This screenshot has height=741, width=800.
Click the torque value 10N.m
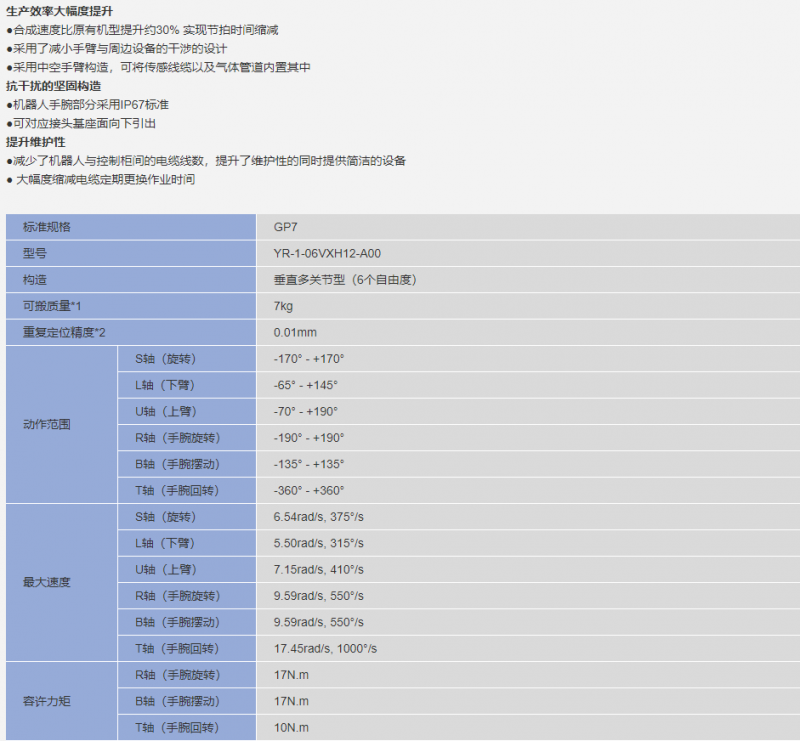coord(291,728)
